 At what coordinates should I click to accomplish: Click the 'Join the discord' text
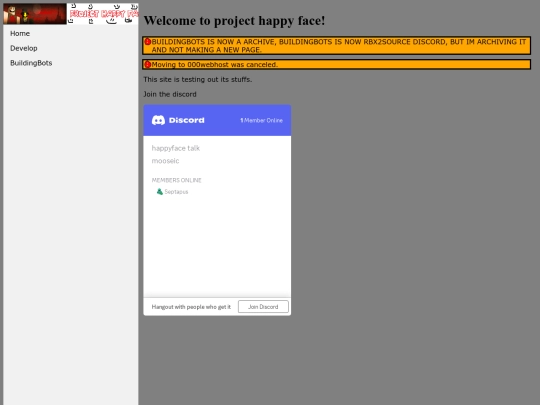170,94
